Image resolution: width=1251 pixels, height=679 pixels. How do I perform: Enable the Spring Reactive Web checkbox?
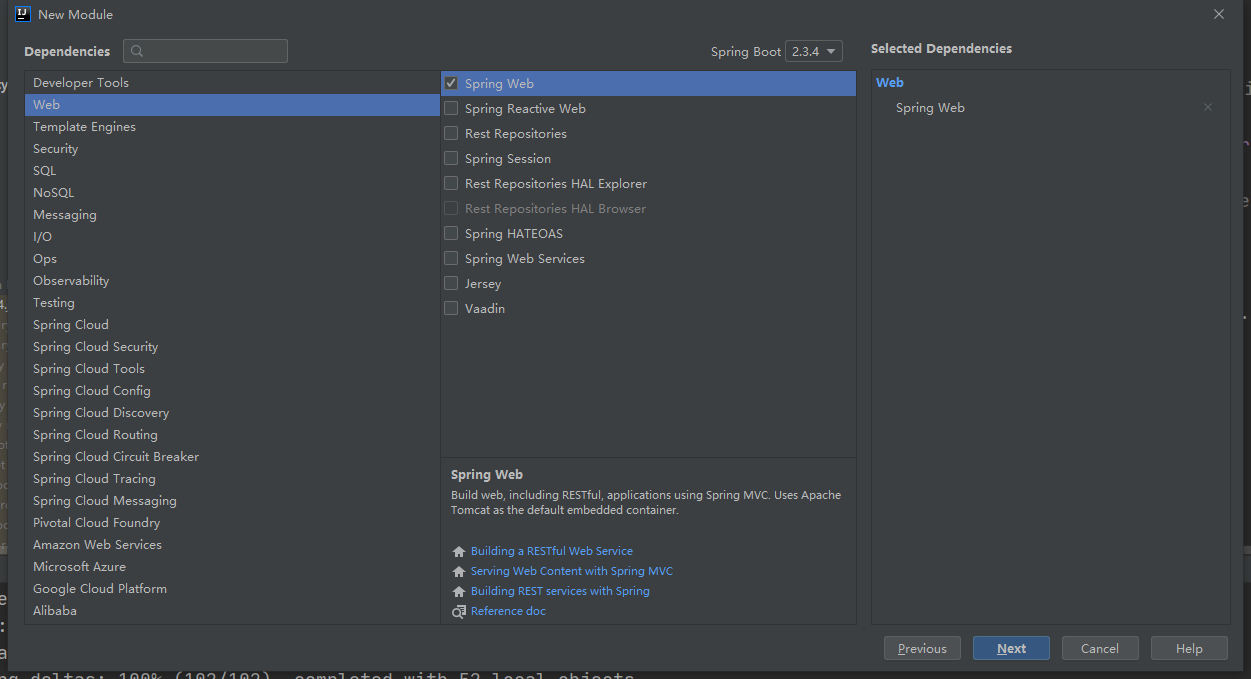point(451,108)
